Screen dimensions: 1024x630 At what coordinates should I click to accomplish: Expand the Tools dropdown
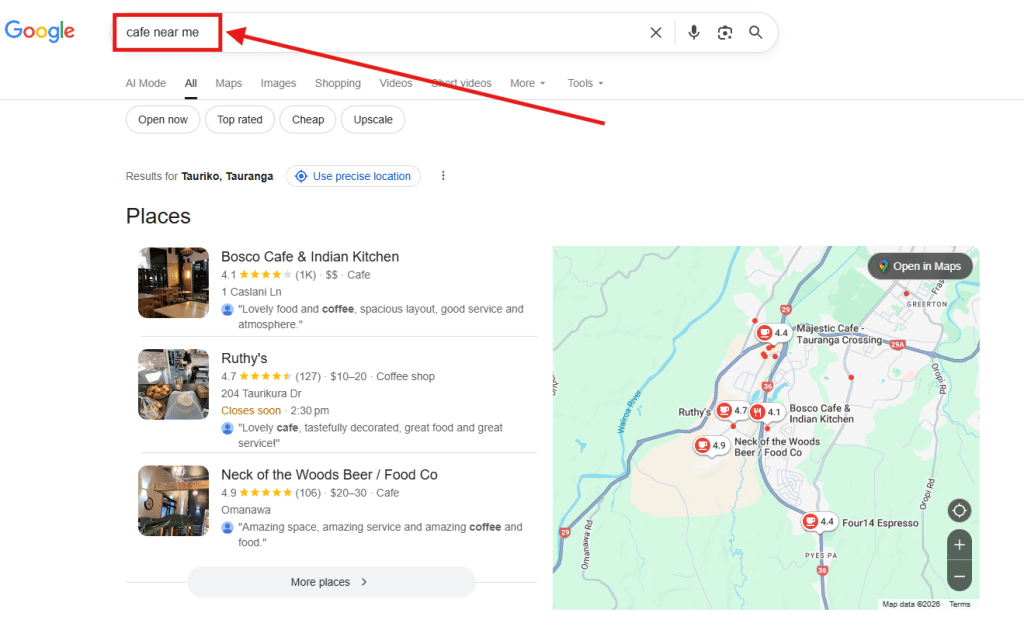pyautogui.click(x=585, y=83)
